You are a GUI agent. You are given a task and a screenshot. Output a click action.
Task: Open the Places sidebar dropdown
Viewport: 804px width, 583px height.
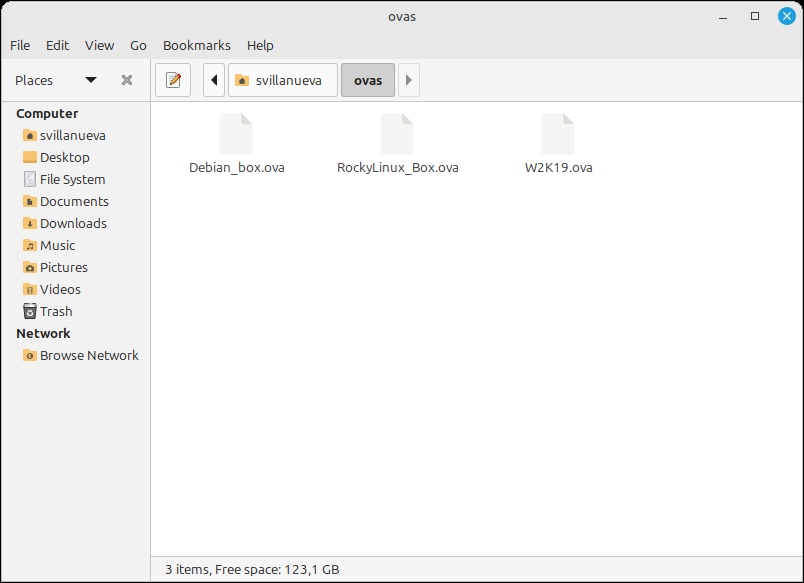91,80
